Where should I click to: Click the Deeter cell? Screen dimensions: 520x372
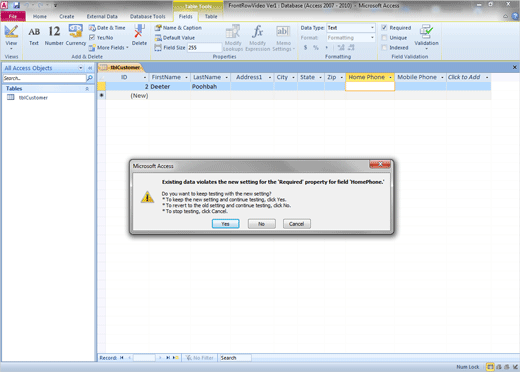click(x=169, y=86)
